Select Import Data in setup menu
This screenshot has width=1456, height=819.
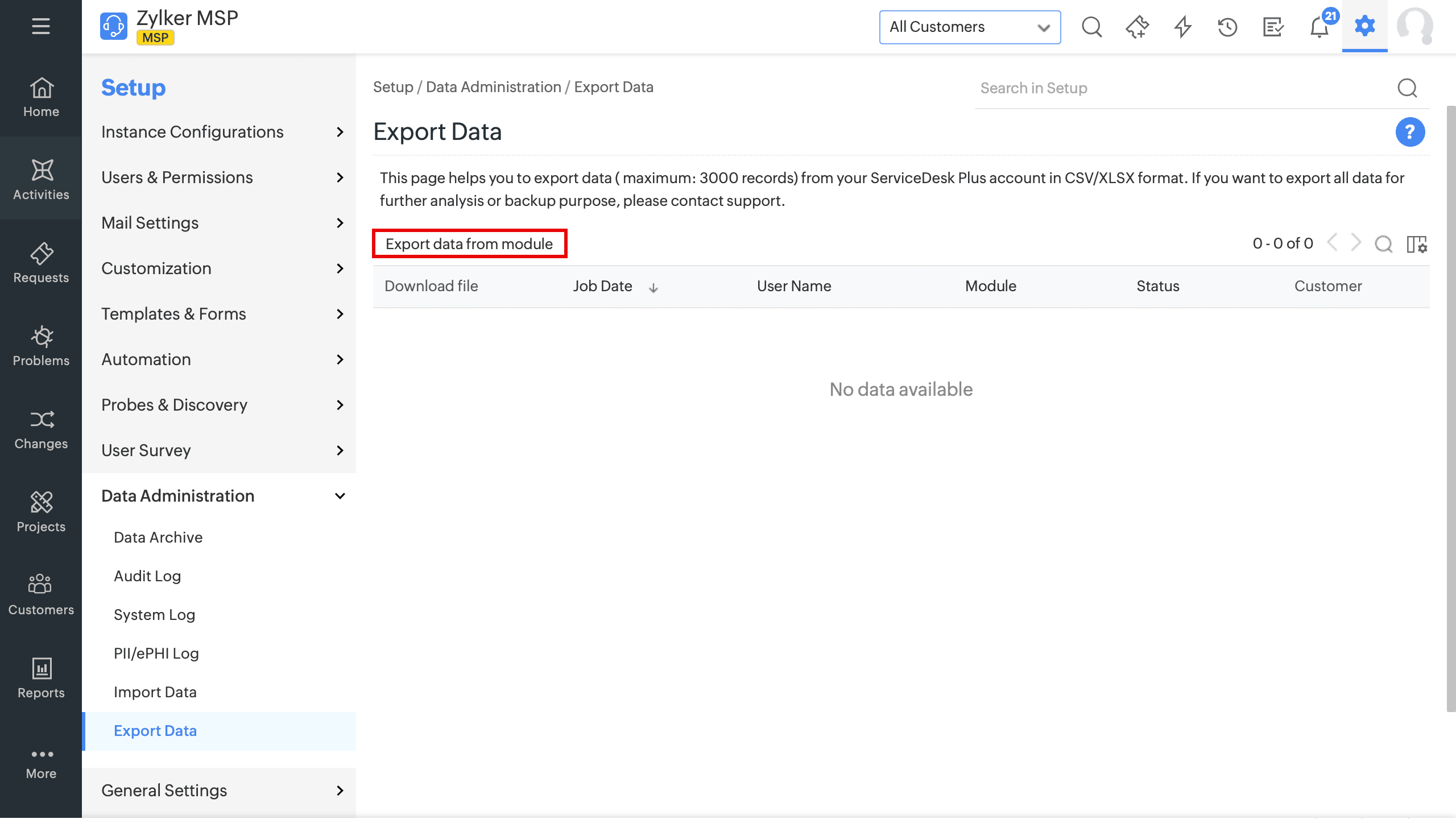pos(155,692)
